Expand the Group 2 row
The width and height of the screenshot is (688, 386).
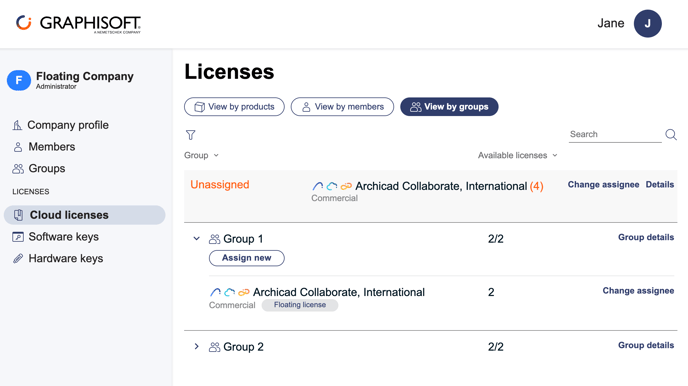[197, 347]
